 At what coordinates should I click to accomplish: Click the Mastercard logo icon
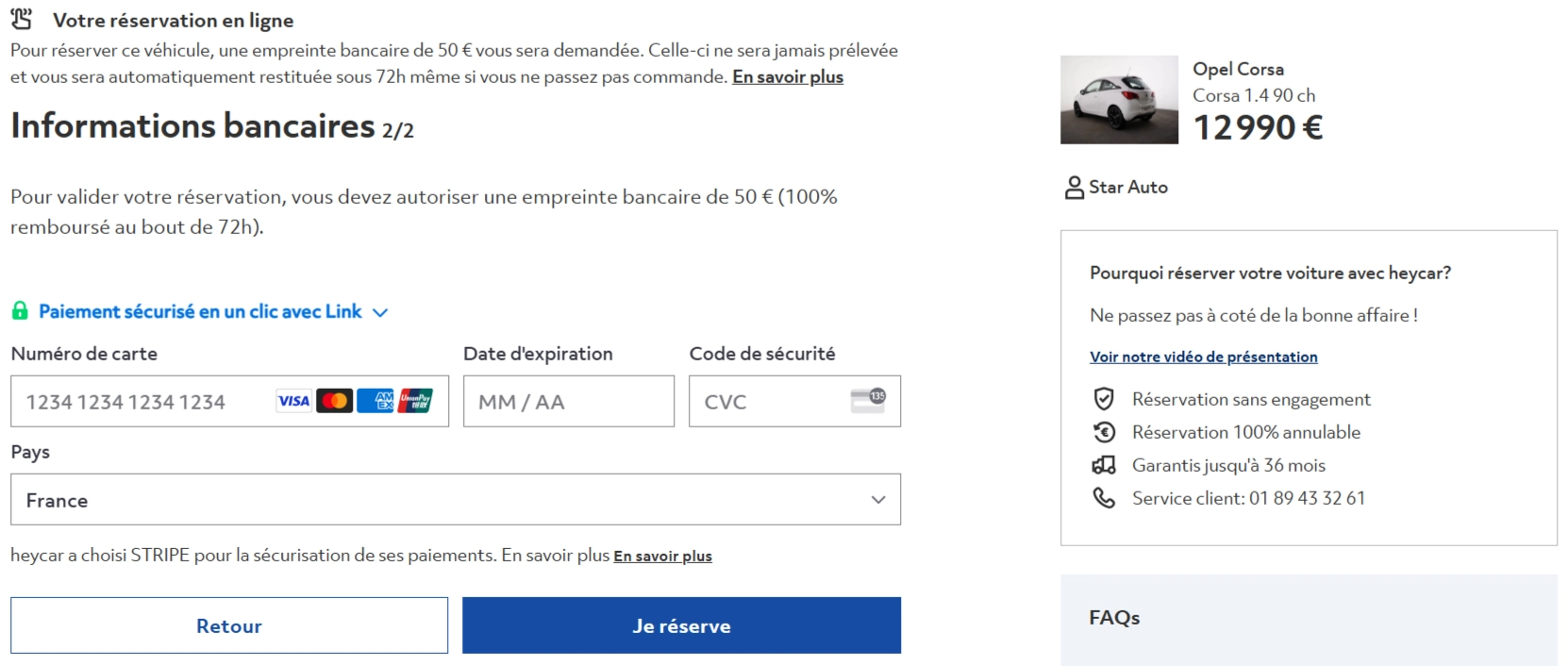tap(334, 401)
